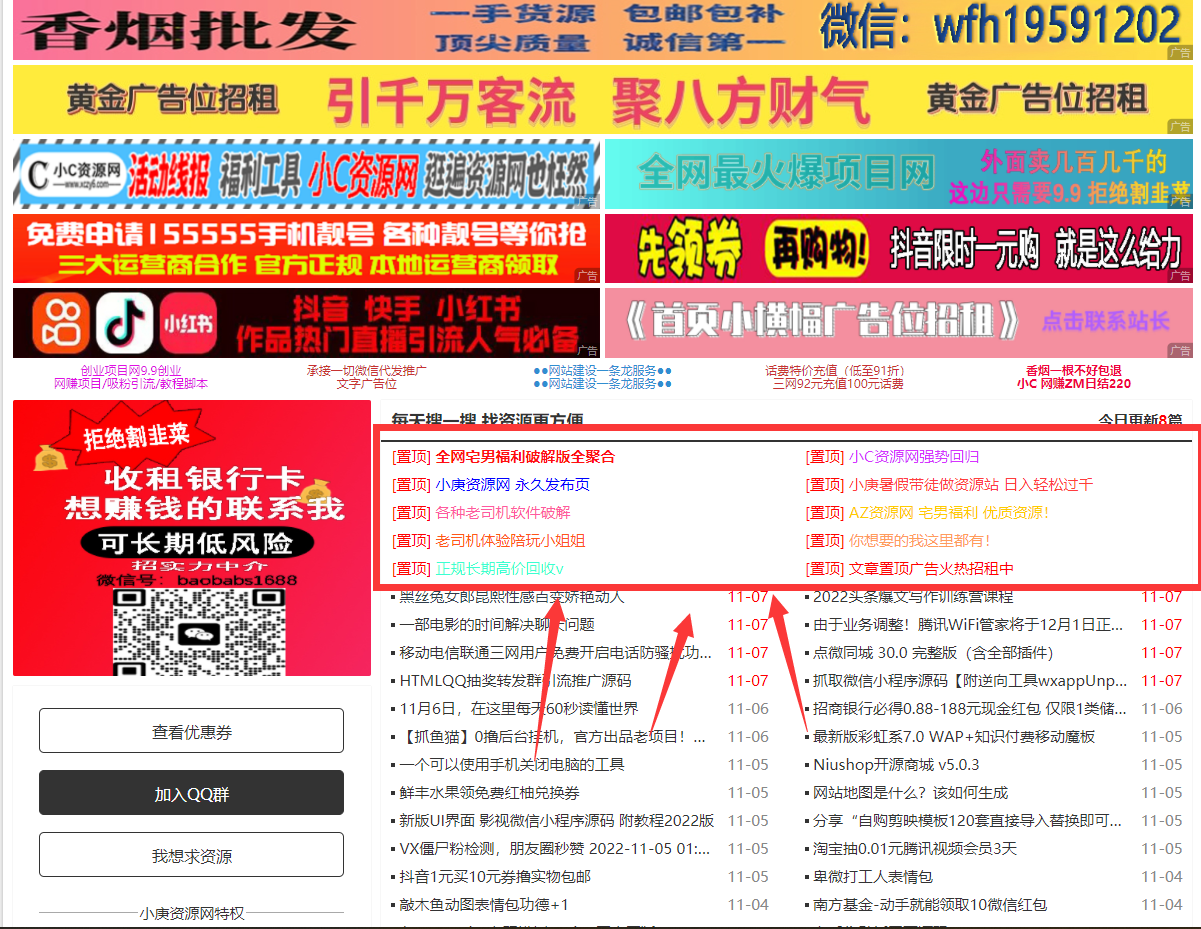This screenshot has height=929, width=1201.
Task: Click the 免费申请手机靓号 red banner
Action: point(306,248)
